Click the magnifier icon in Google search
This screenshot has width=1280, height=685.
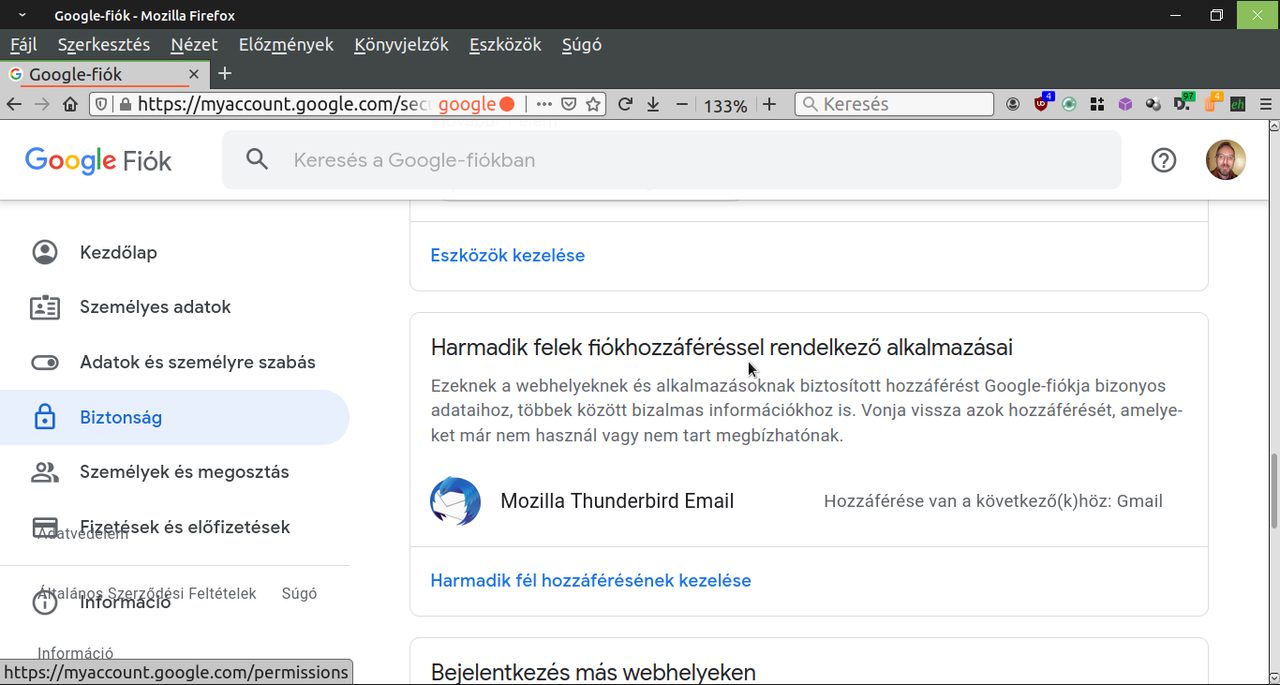(257, 160)
